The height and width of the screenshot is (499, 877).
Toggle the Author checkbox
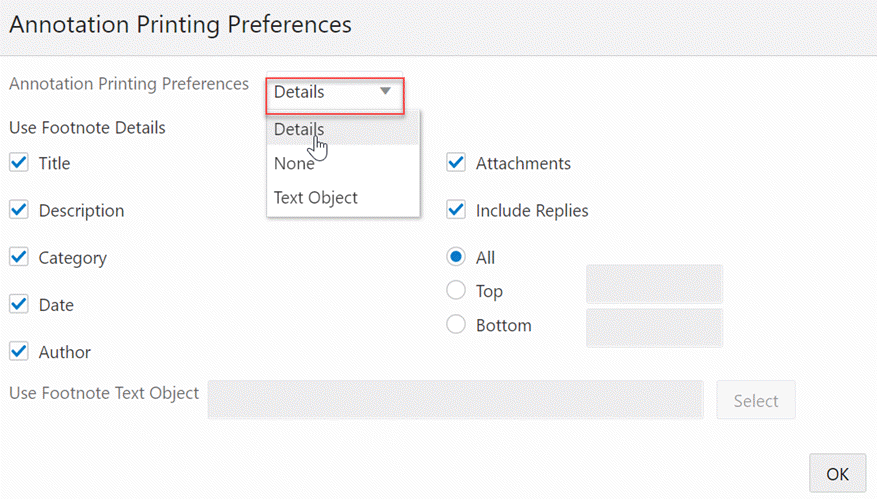click(18, 351)
